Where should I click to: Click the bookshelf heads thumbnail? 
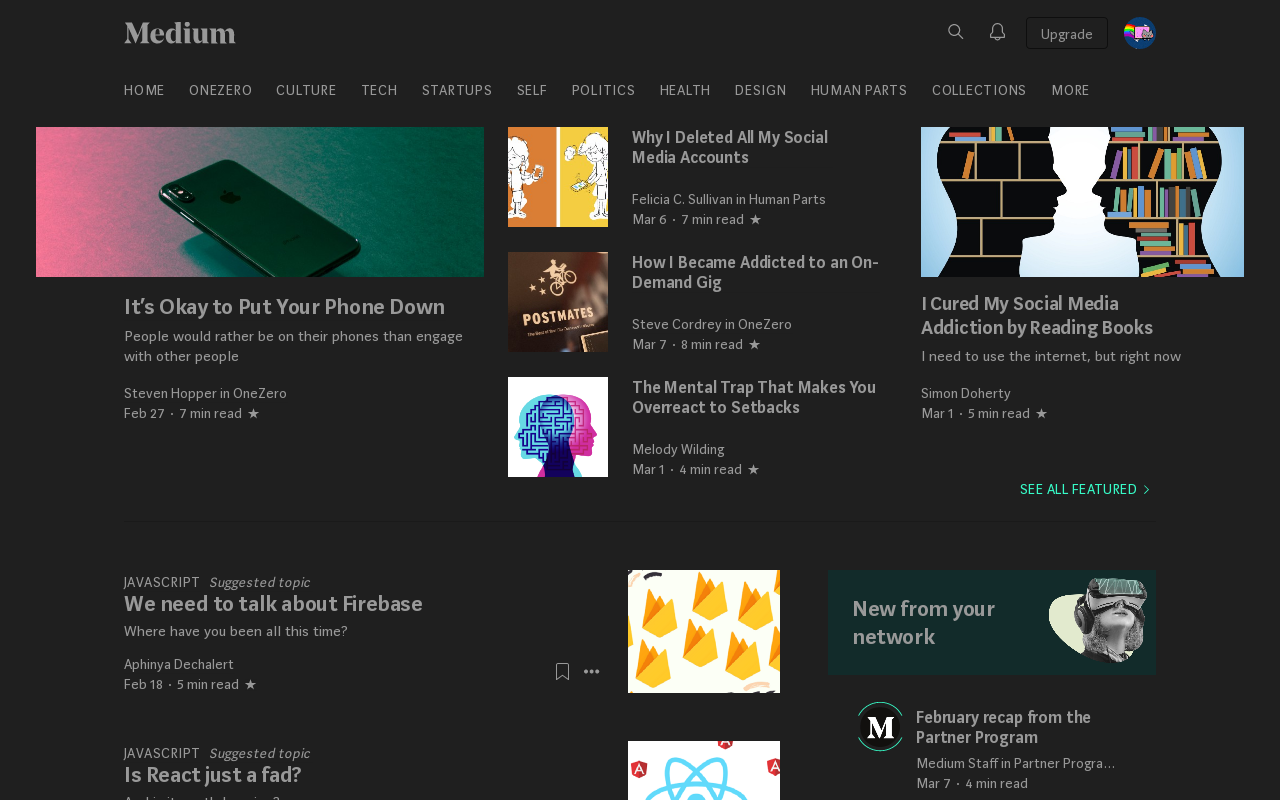point(1082,202)
